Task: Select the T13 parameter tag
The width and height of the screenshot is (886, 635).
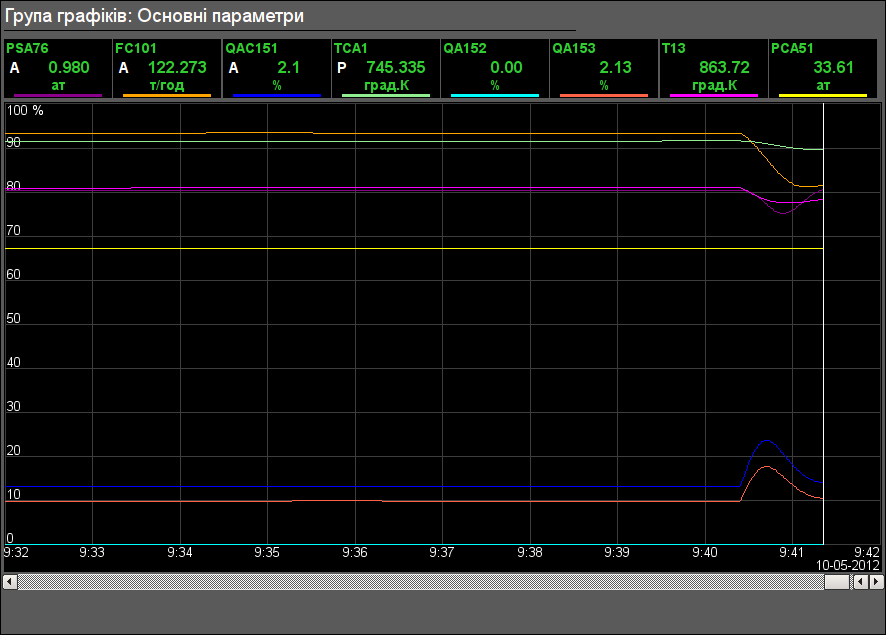Action: pos(674,49)
